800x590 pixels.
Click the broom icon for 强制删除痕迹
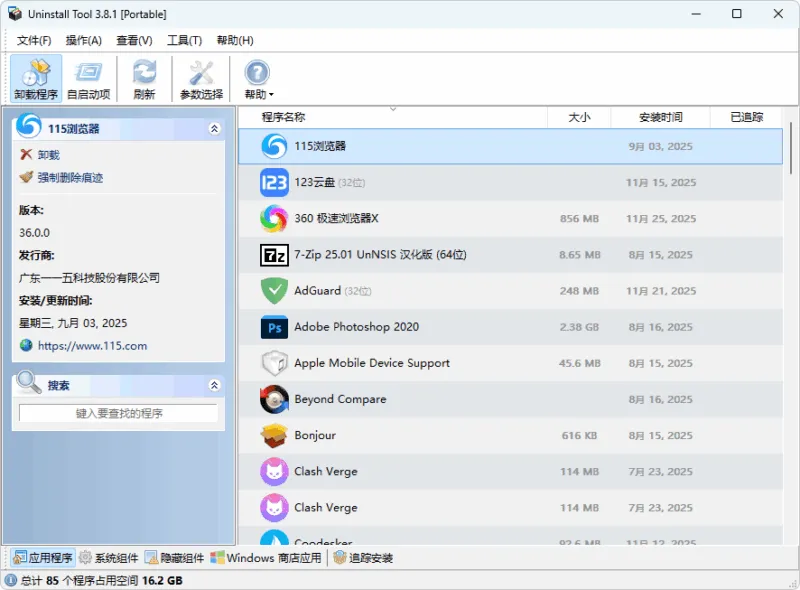coord(26,177)
